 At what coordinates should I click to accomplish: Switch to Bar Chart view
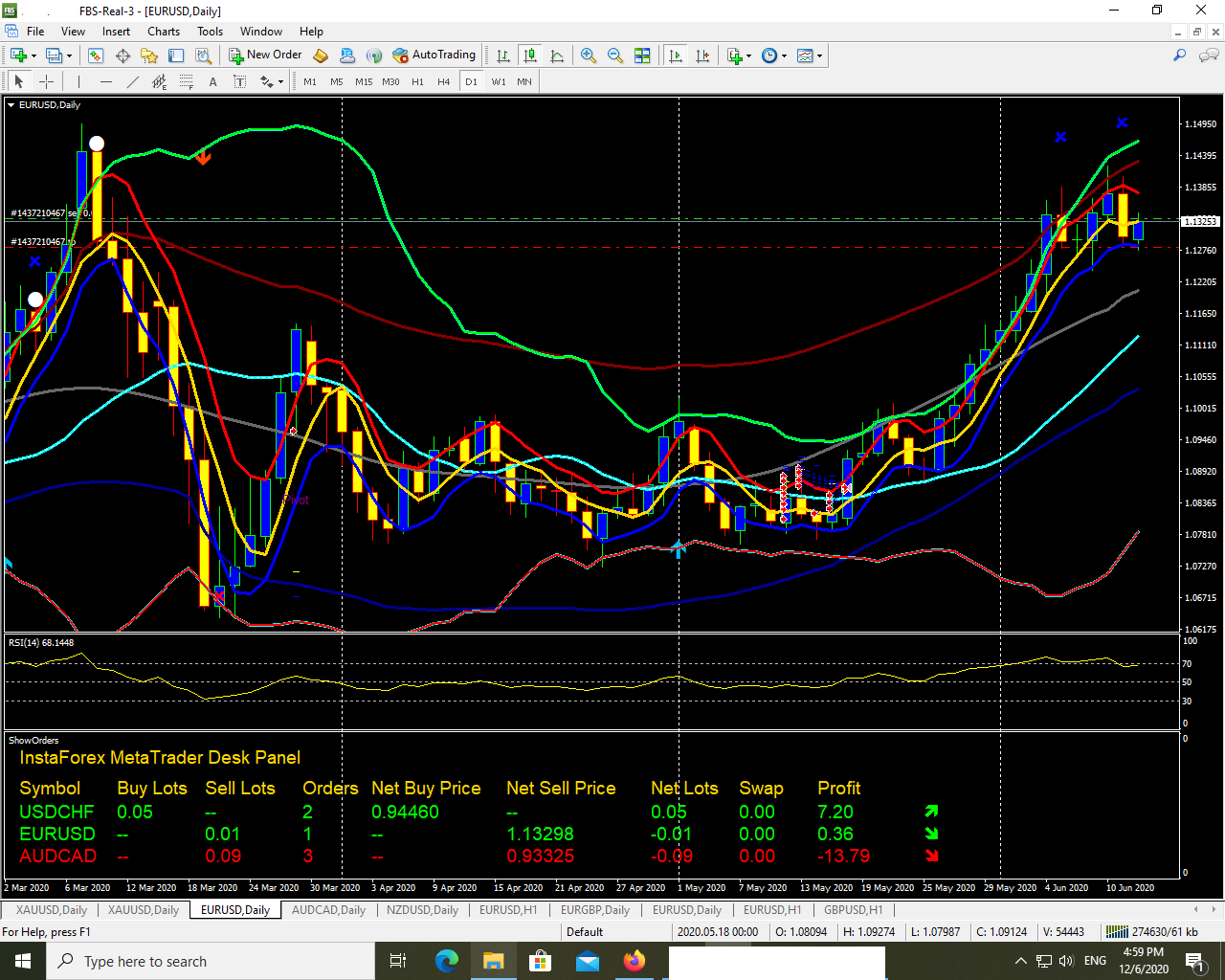pyautogui.click(x=503, y=56)
